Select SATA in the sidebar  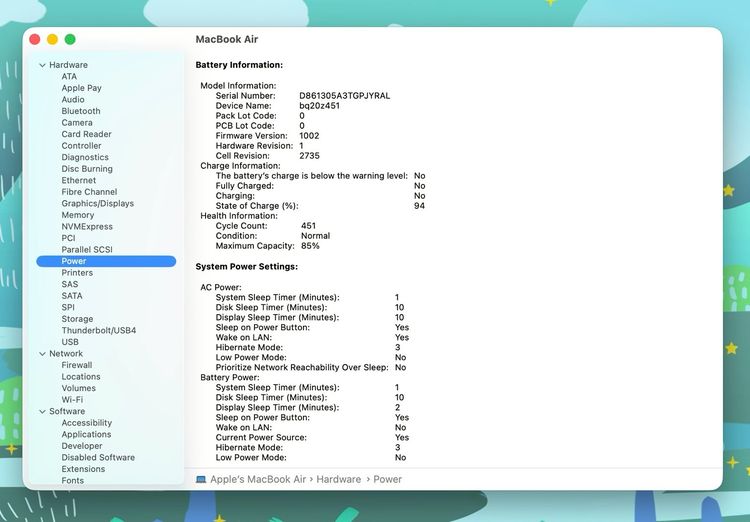72,296
